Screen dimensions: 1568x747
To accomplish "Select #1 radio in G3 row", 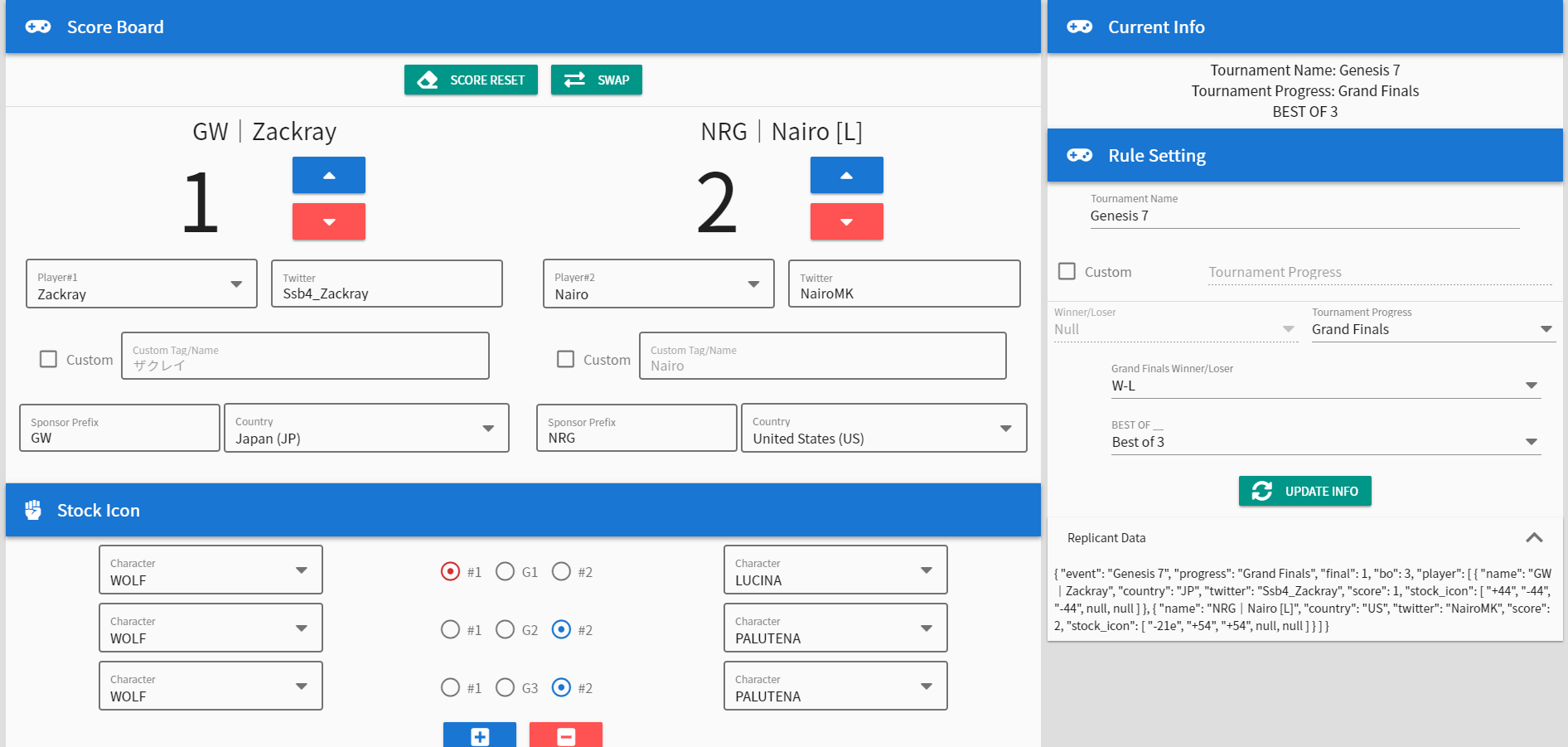I will pyautogui.click(x=450, y=687).
